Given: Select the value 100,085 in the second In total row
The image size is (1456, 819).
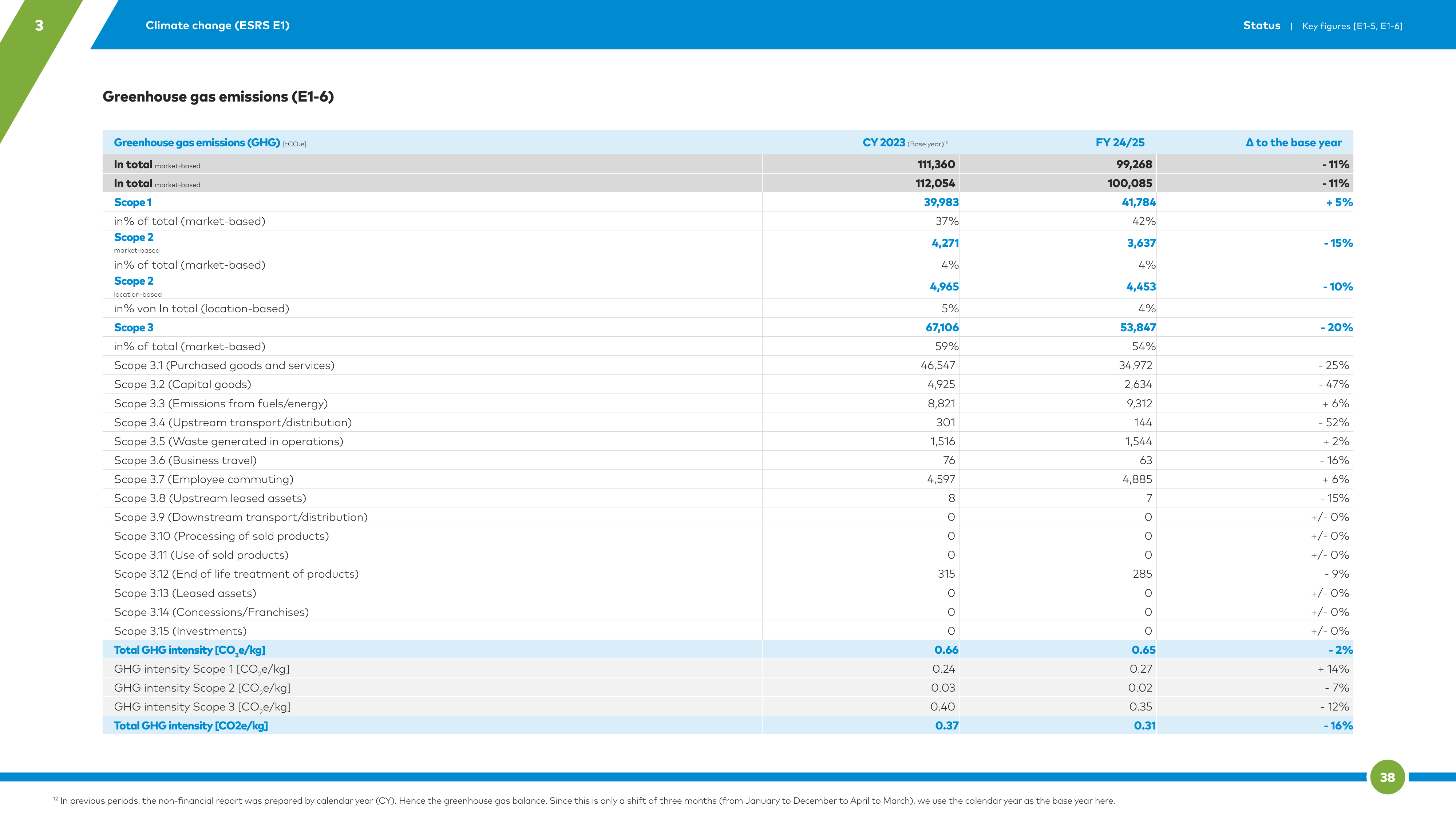Looking at the screenshot, I should pyautogui.click(x=1130, y=183).
